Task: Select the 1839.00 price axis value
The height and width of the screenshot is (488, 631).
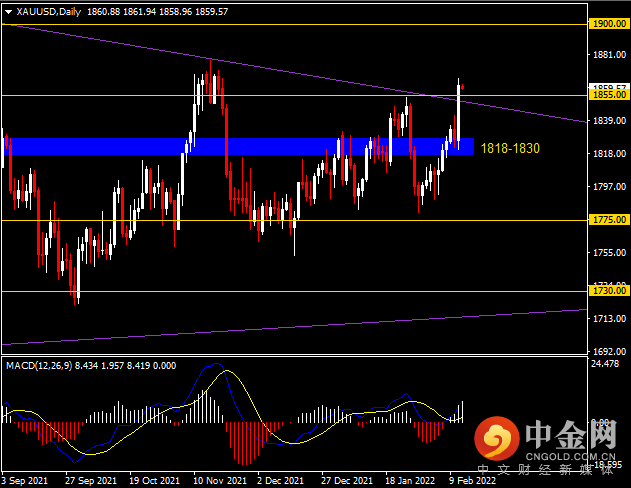Action: 609,120
